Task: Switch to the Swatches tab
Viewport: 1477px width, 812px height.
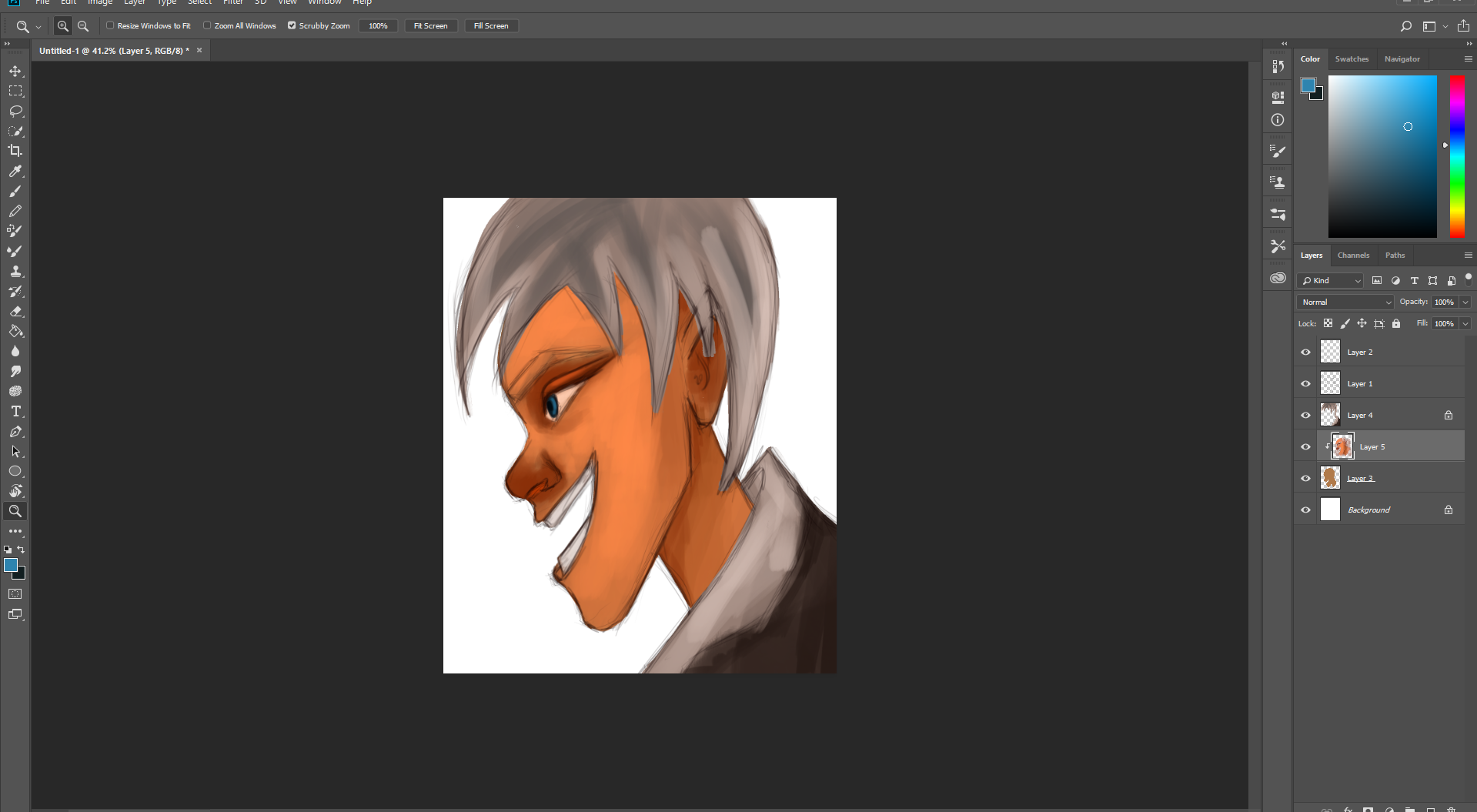Action: [x=1352, y=59]
